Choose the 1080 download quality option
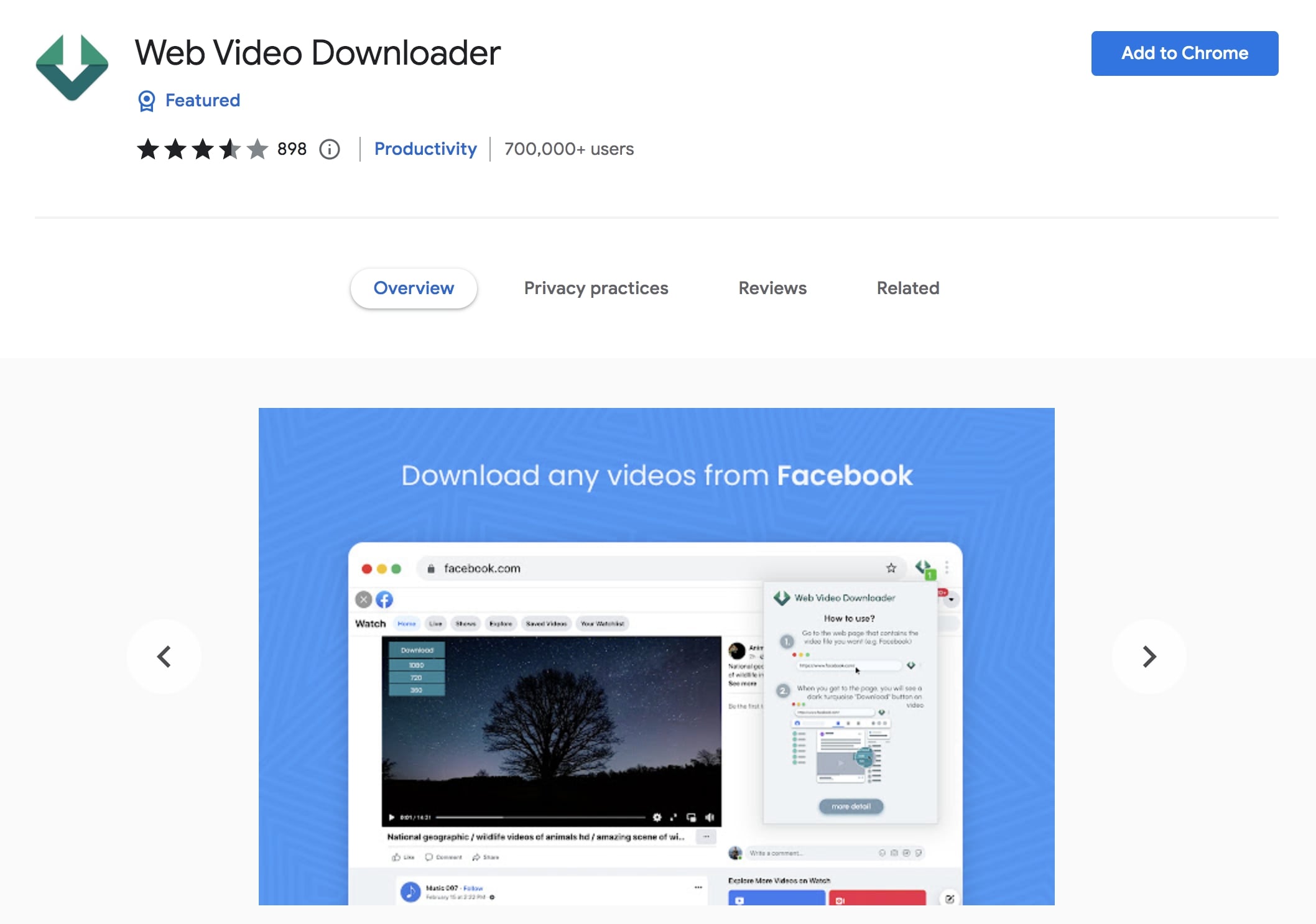 [x=417, y=665]
